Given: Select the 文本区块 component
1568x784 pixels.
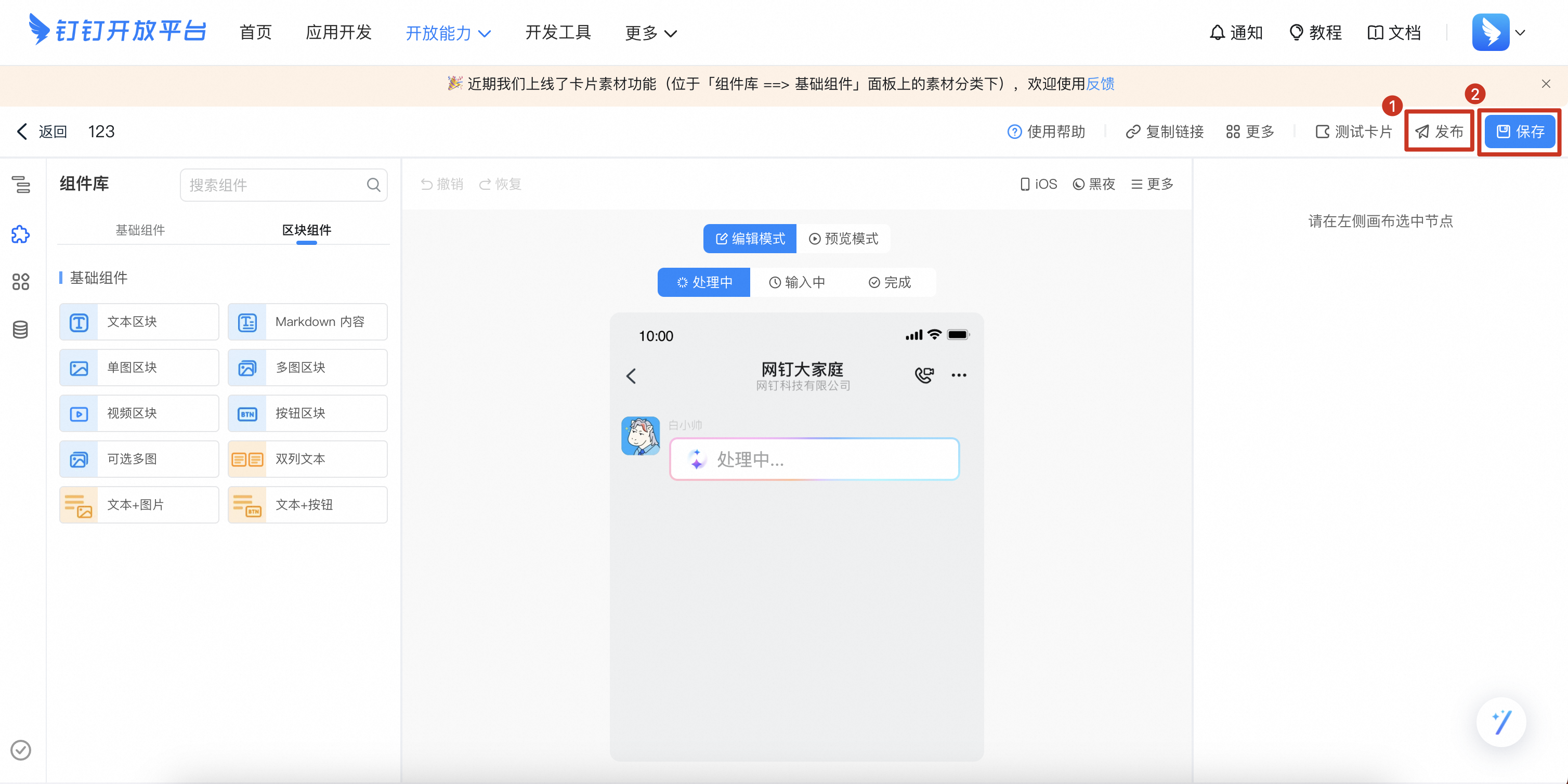Looking at the screenshot, I should pos(139,322).
